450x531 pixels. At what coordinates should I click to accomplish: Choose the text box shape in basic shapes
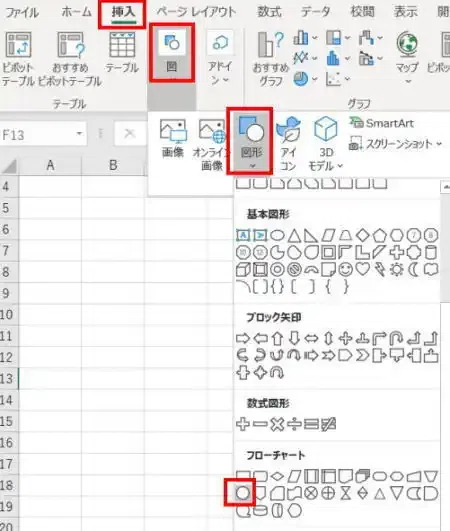(x=243, y=235)
